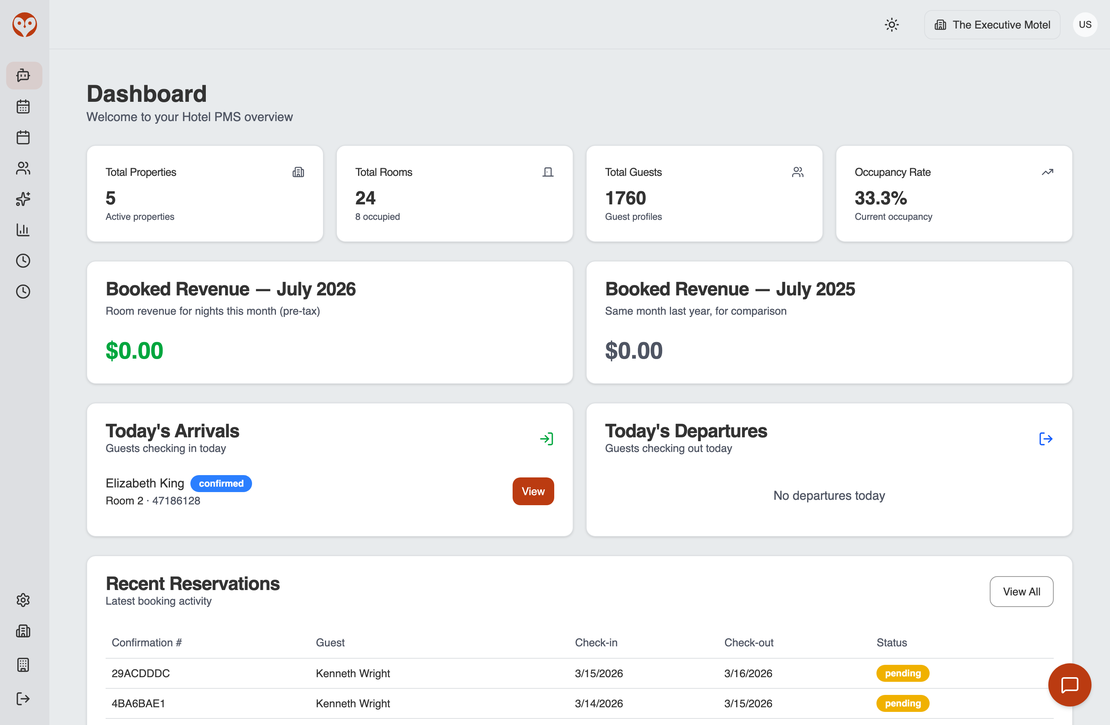Open the properties building icon in sidebar
The height and width of the screenshot is (725, 1110).
coord(23,631)
